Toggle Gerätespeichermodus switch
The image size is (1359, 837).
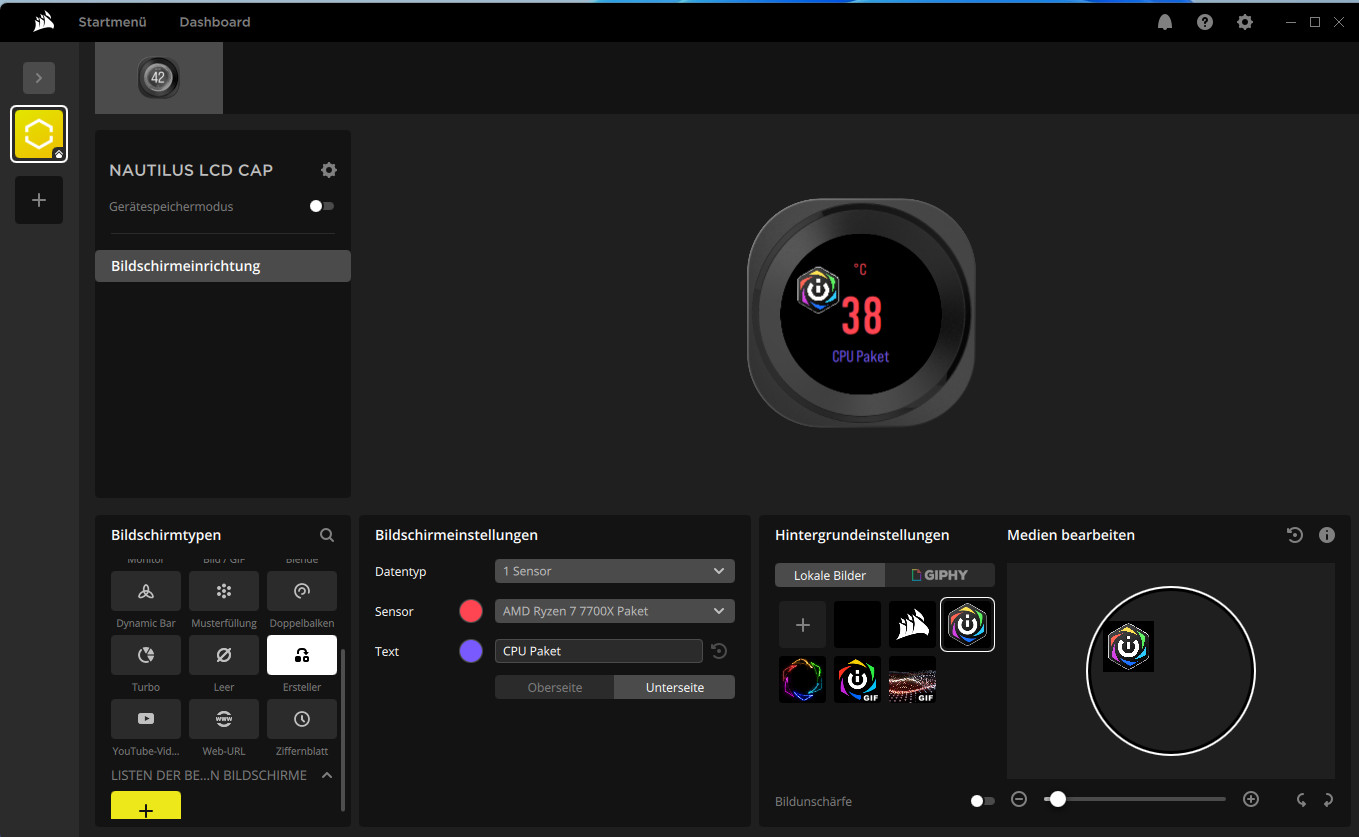click(322, 206)
